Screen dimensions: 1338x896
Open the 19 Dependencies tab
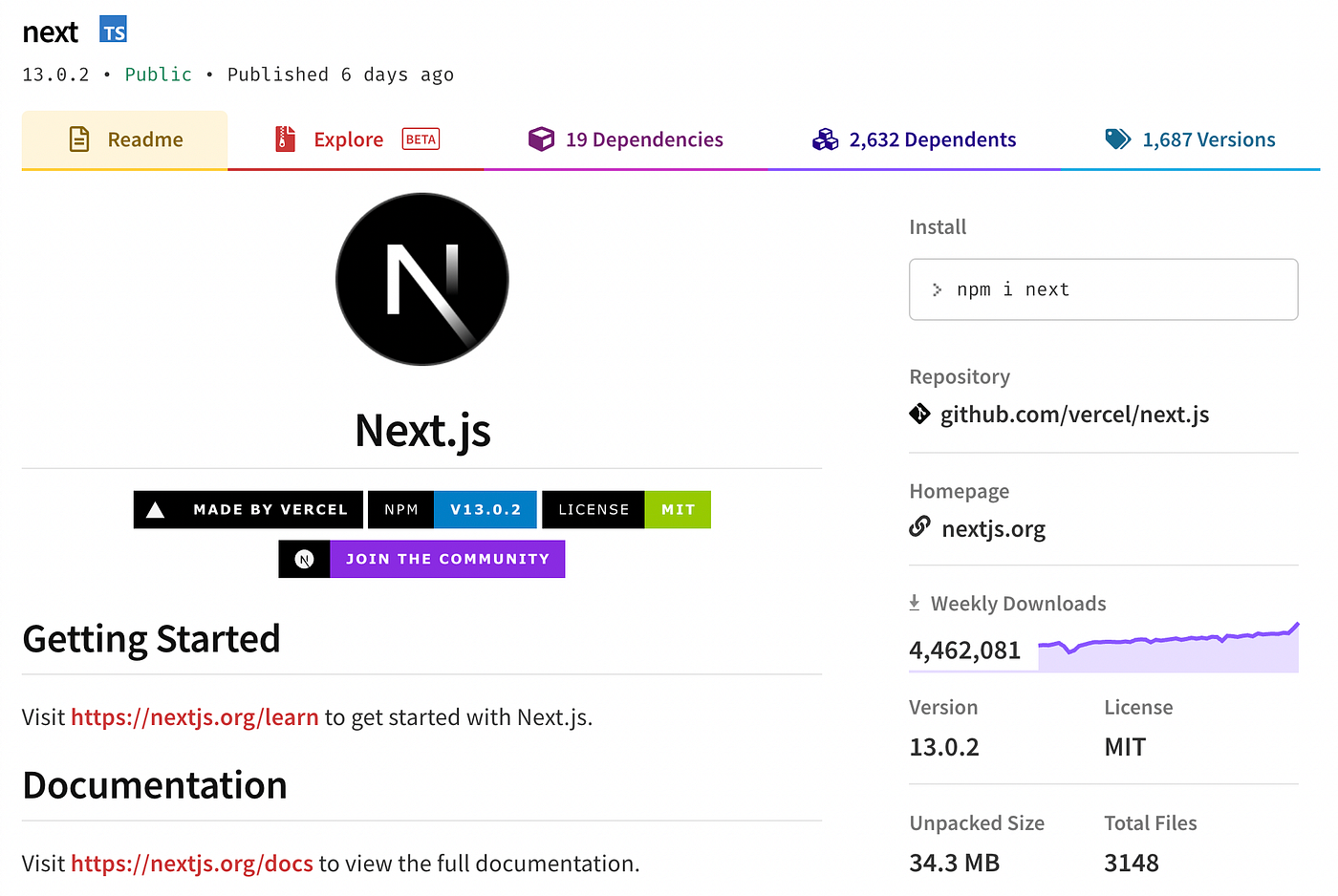coord(626,139)
